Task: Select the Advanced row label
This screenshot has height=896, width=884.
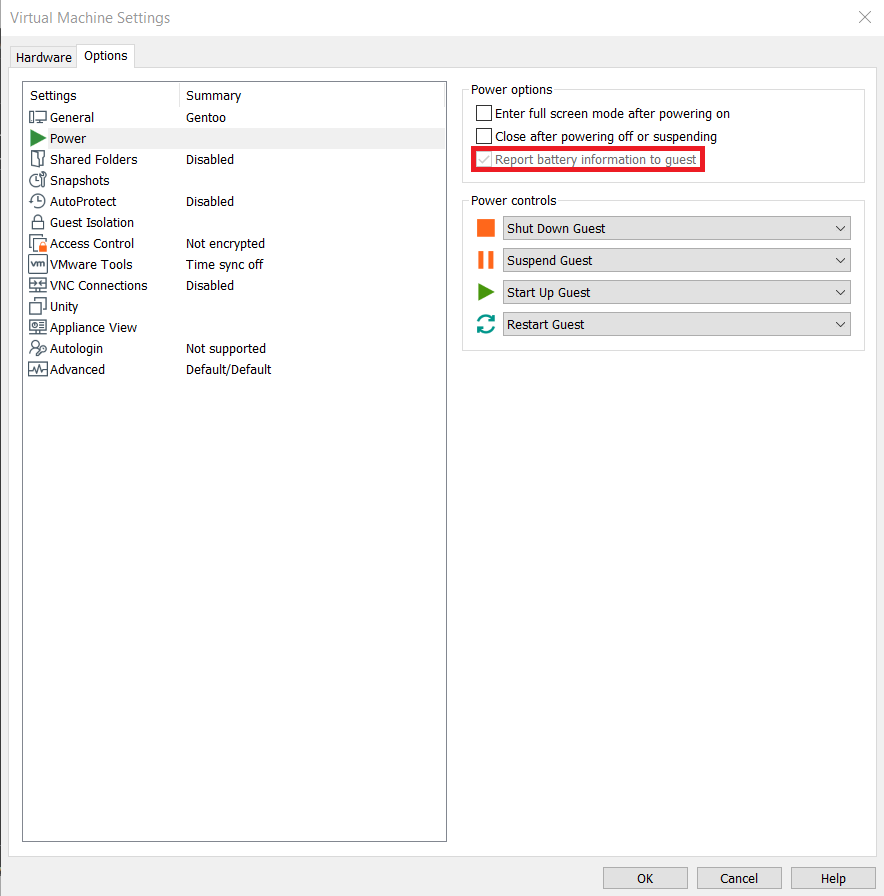Action: pyautogui.click(x=77, y=369)
